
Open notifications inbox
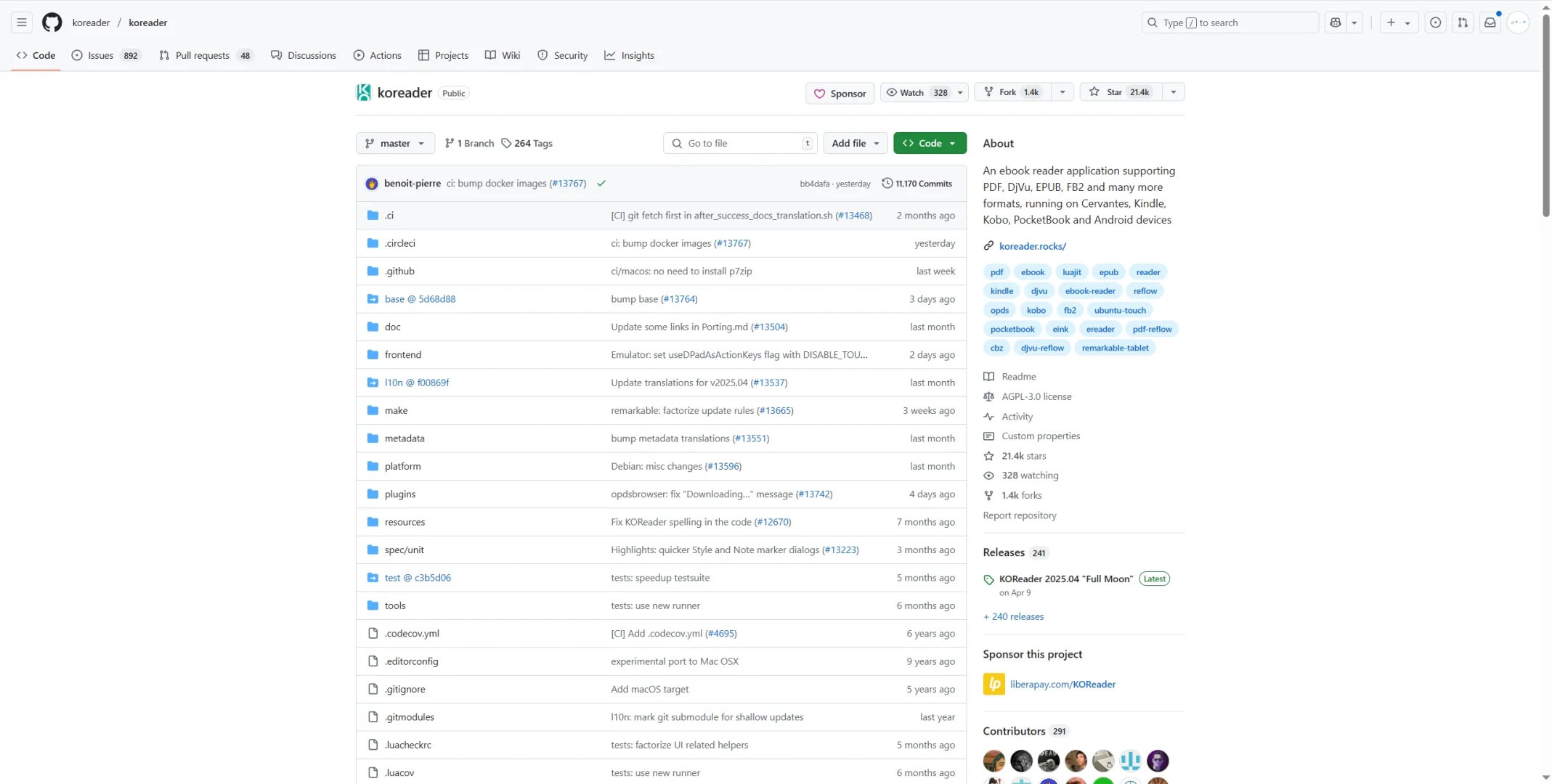(x=1490, y=23)
